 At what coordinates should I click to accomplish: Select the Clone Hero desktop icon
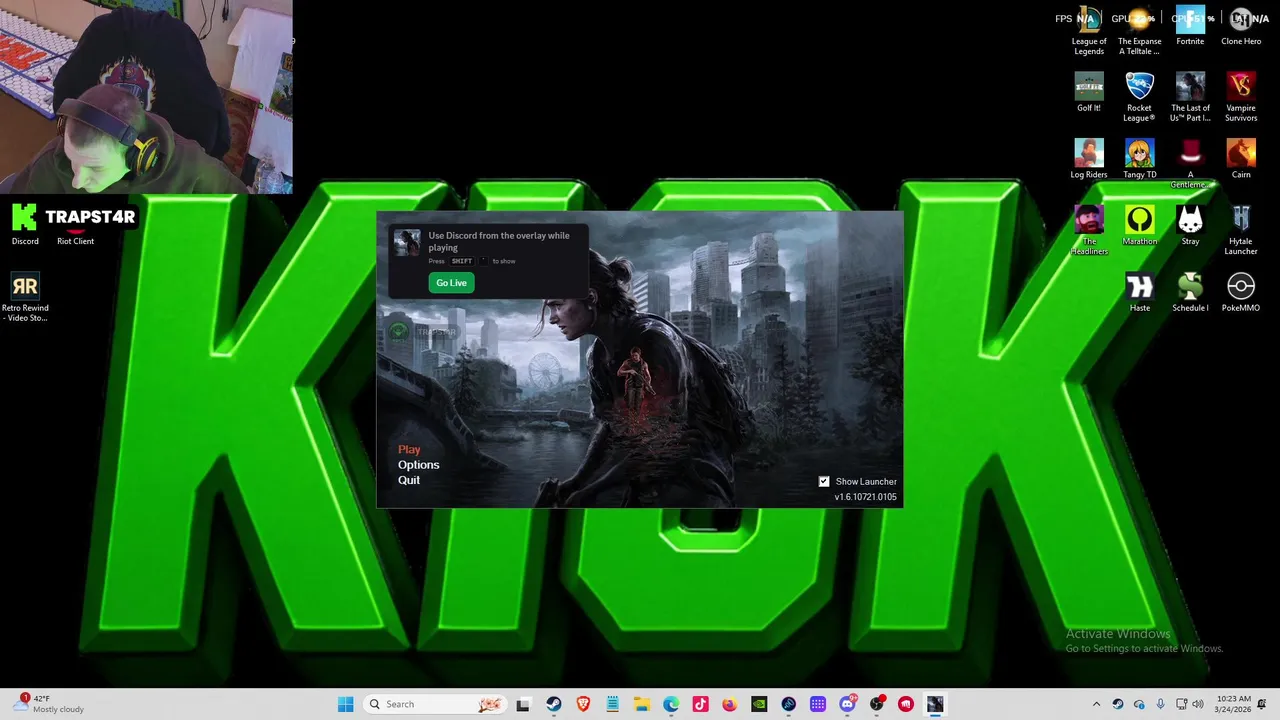coord(1241,26)
